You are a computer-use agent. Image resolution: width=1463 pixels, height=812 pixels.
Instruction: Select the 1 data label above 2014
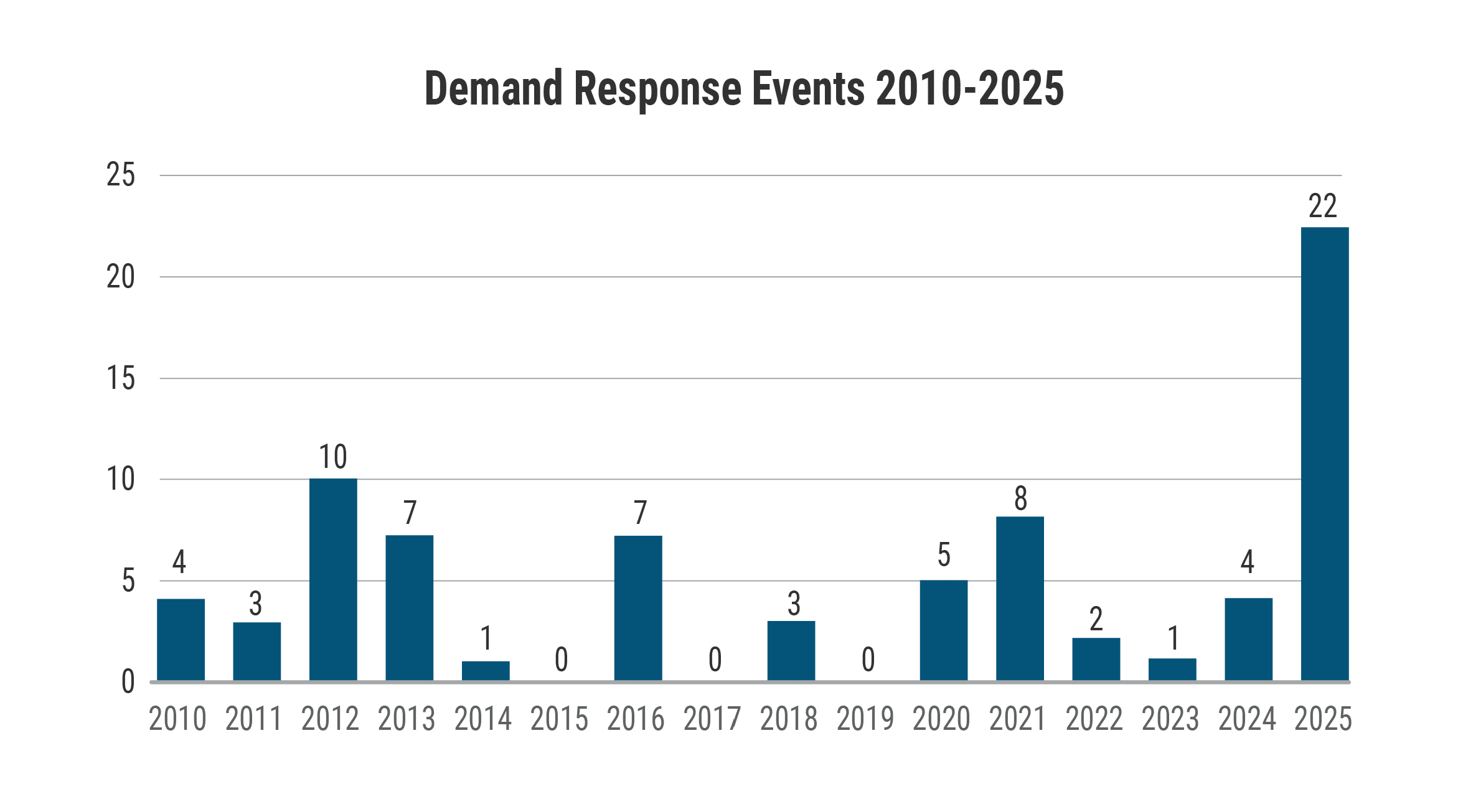(x=486, y=638)
